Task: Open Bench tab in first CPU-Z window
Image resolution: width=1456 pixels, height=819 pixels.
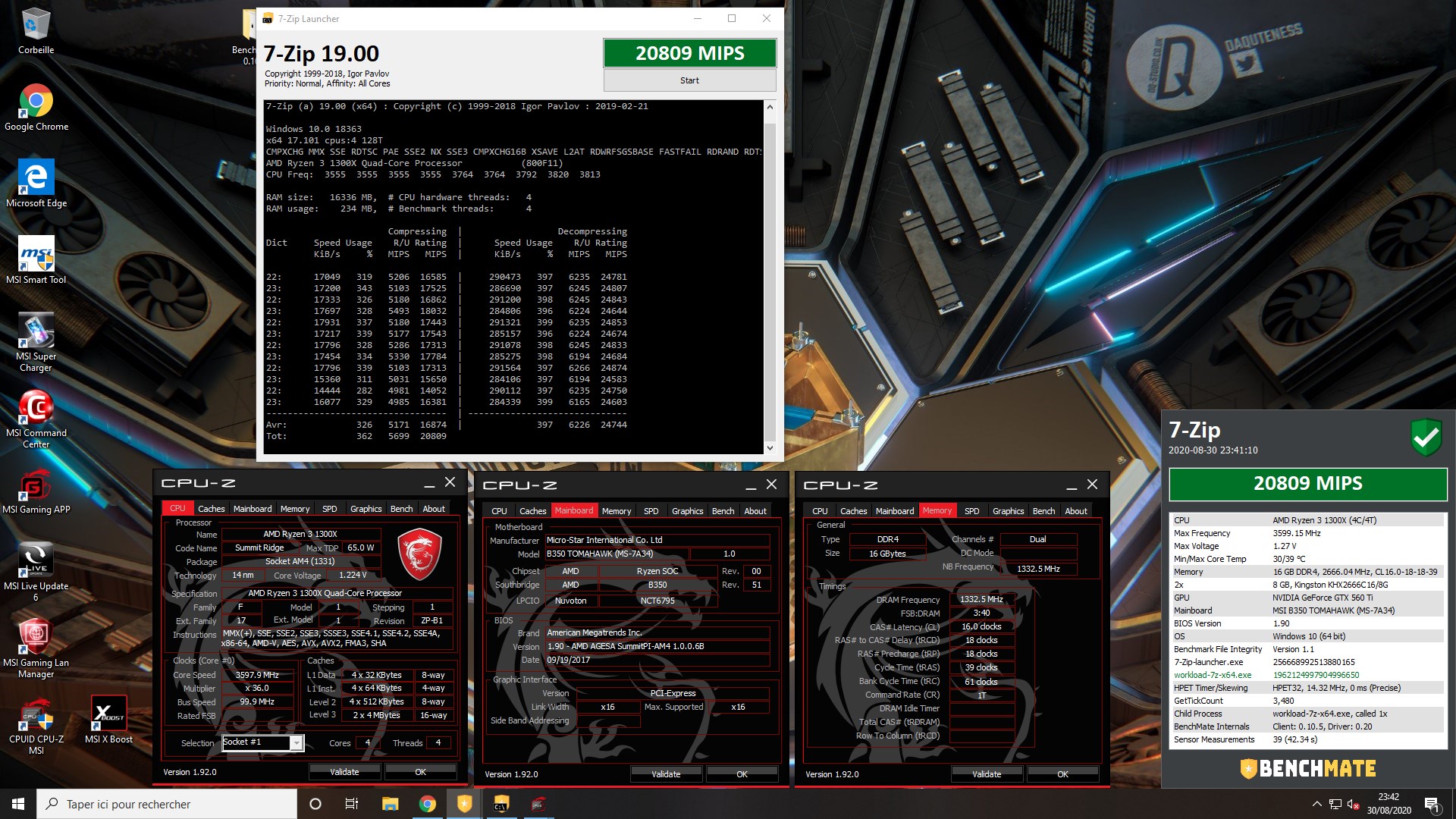Action: 401,509
